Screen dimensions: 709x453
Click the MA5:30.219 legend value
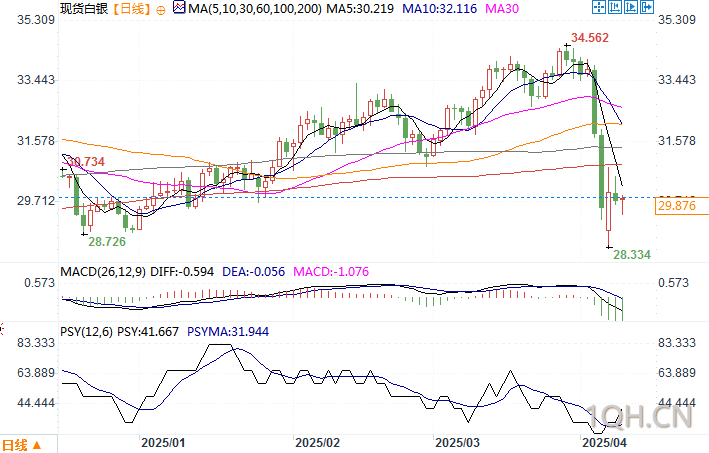tap(360, 9)
